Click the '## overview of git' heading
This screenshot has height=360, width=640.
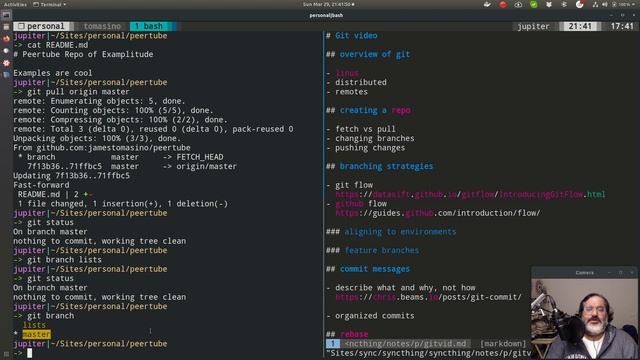coord(368,54)
